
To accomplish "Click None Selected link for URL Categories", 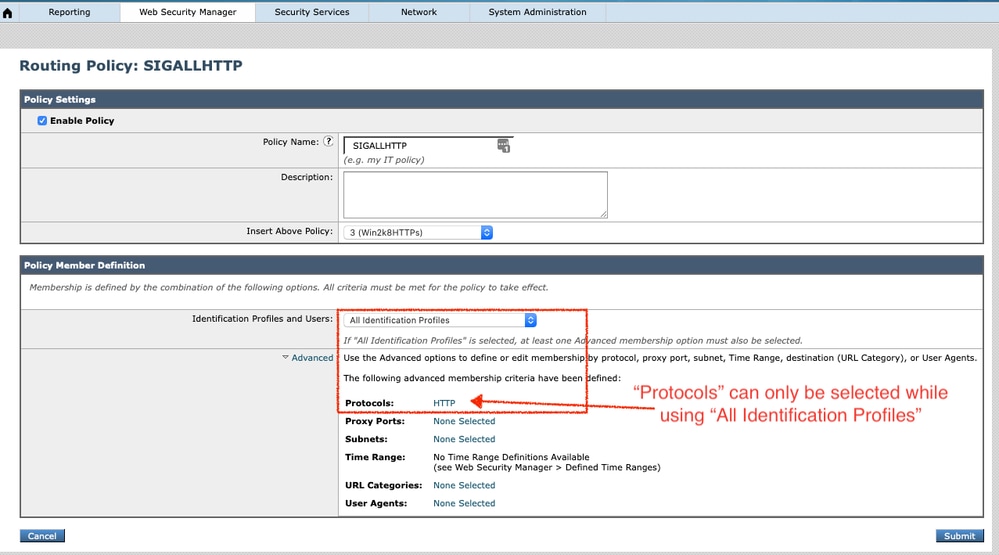I will (x=464, y=486).
